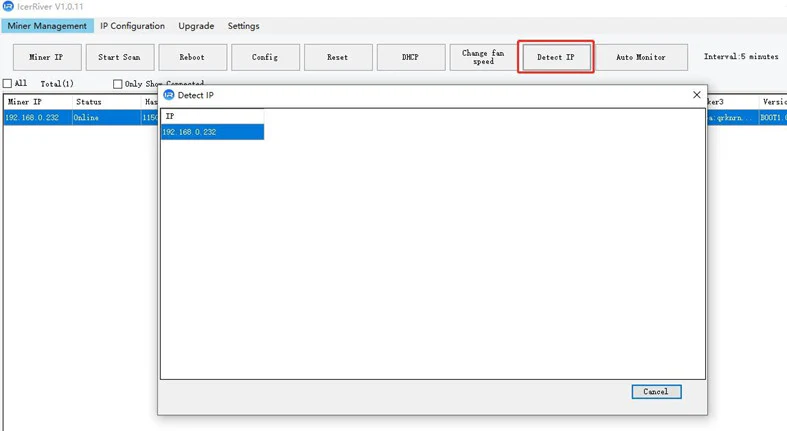Viewport: 787px width, 431px height.
Task: Sort by the Status column header
Action: coord(89,102)
